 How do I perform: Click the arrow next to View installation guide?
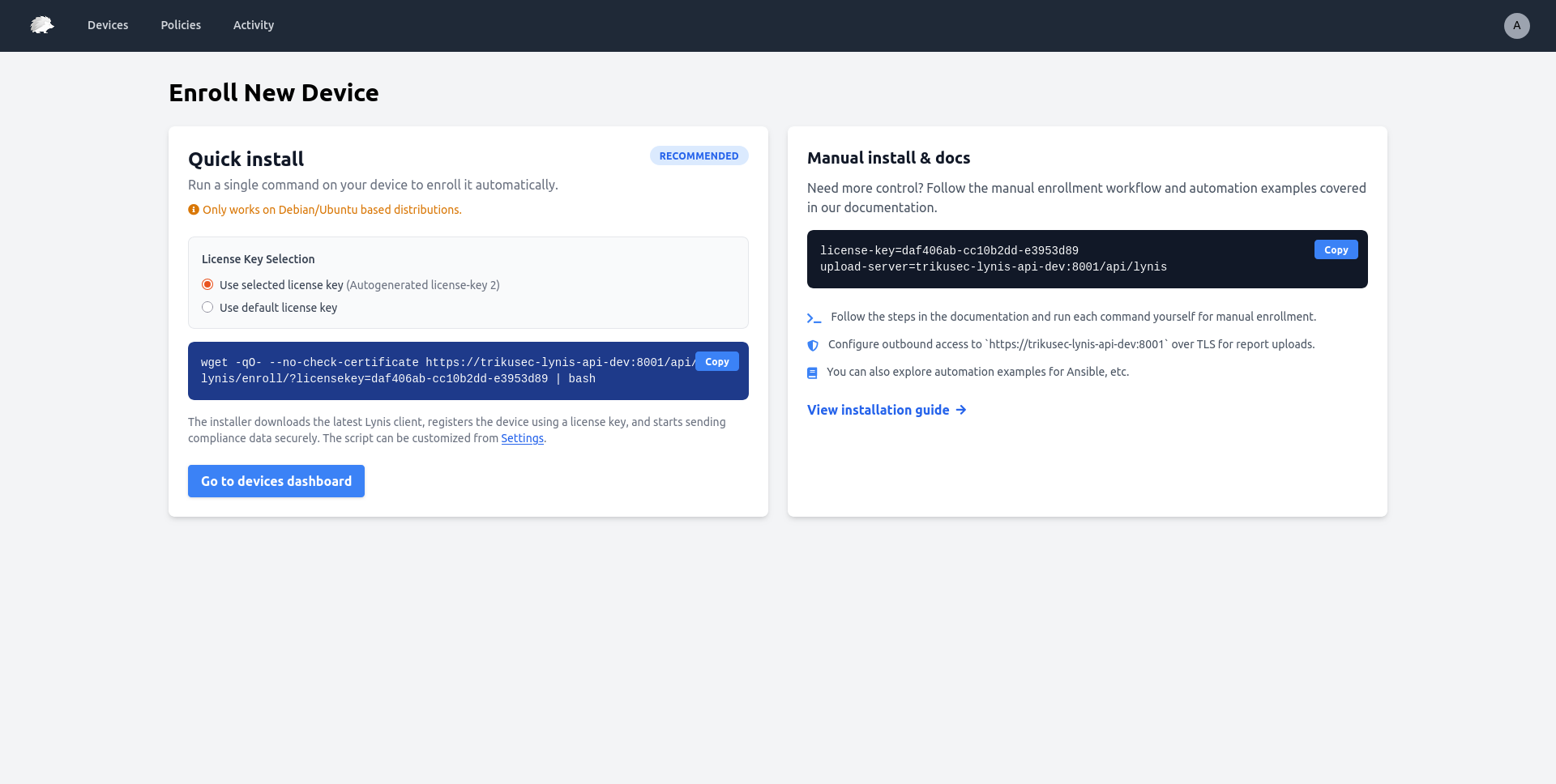click(x=961, y=410)
